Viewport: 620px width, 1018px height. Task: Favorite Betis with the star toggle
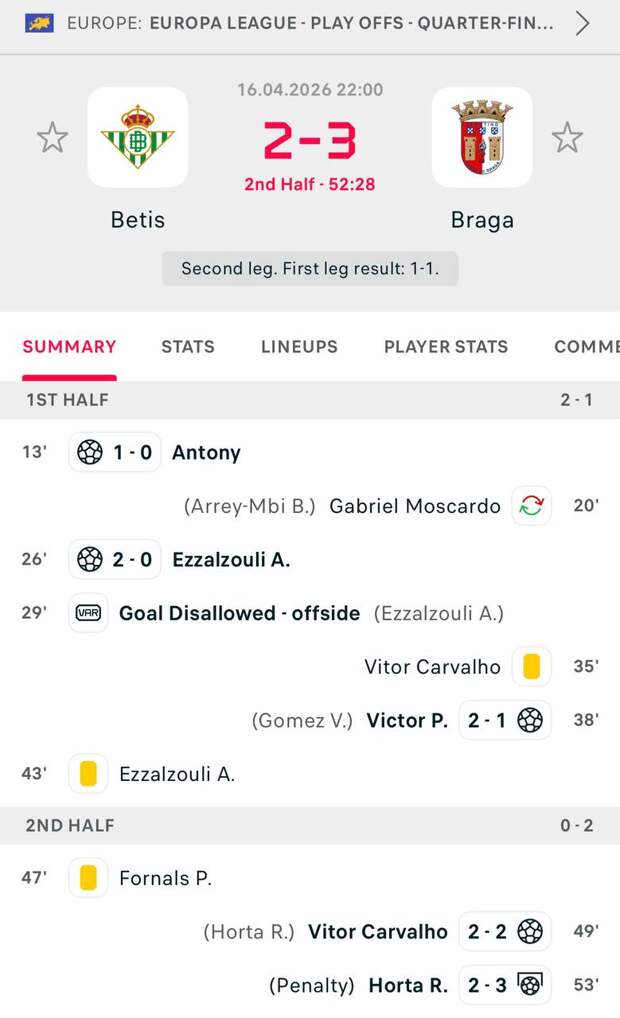pos(52,137)
